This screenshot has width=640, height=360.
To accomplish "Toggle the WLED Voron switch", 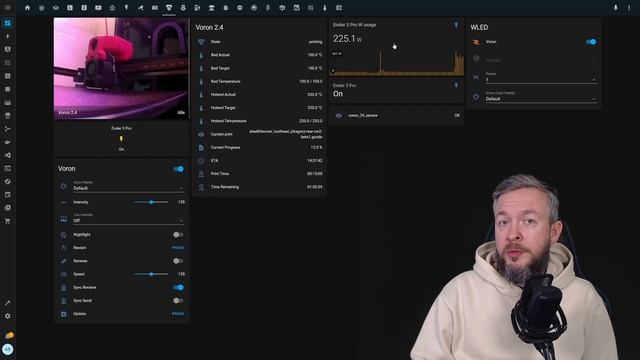I will [591, 42].
